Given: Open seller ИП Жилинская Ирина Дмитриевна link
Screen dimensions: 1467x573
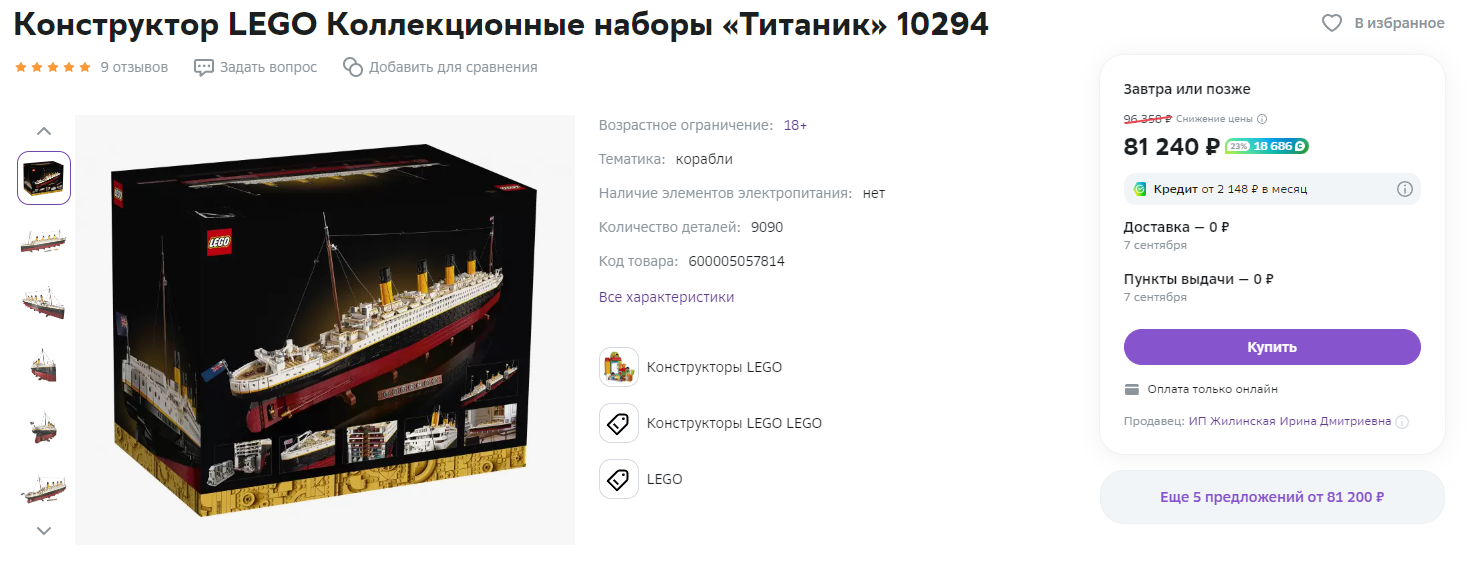Looking at the screenshot, I should pyautogui.click(x=1290, y=422).
